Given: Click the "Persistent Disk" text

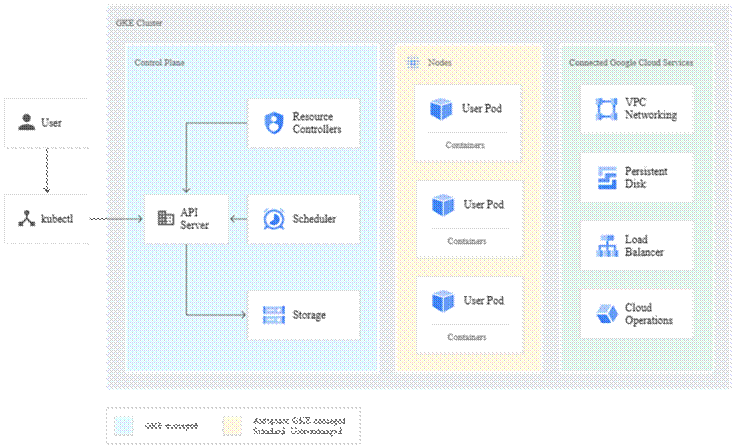Looking at the screenshot, I should point(646,178).
